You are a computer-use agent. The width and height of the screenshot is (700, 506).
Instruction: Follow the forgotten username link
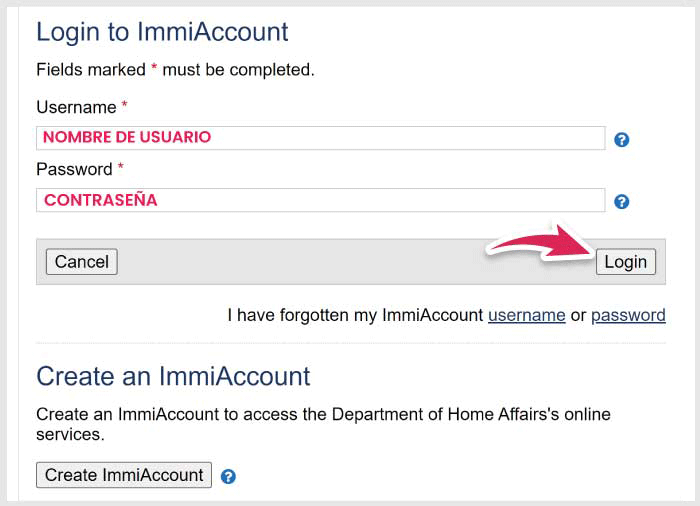[x=527, y=315]
